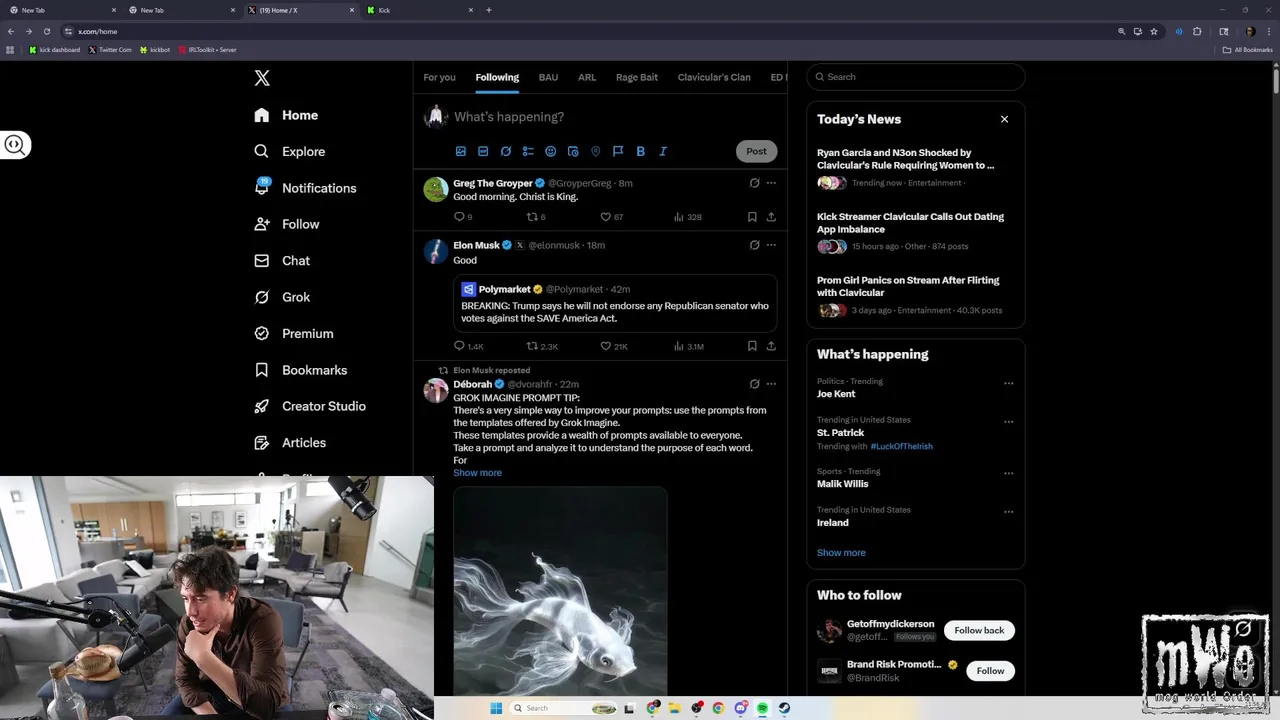Click Show more under What's happening
The width and height of the screenshot is (1280, 720).
point(841,553)
